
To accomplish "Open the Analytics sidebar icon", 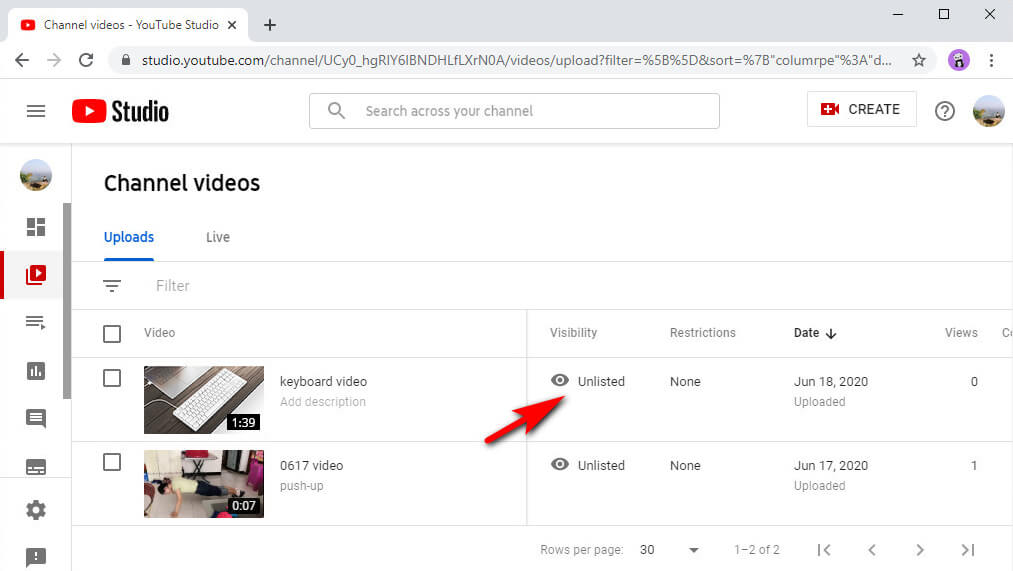I will coord(36,371).
